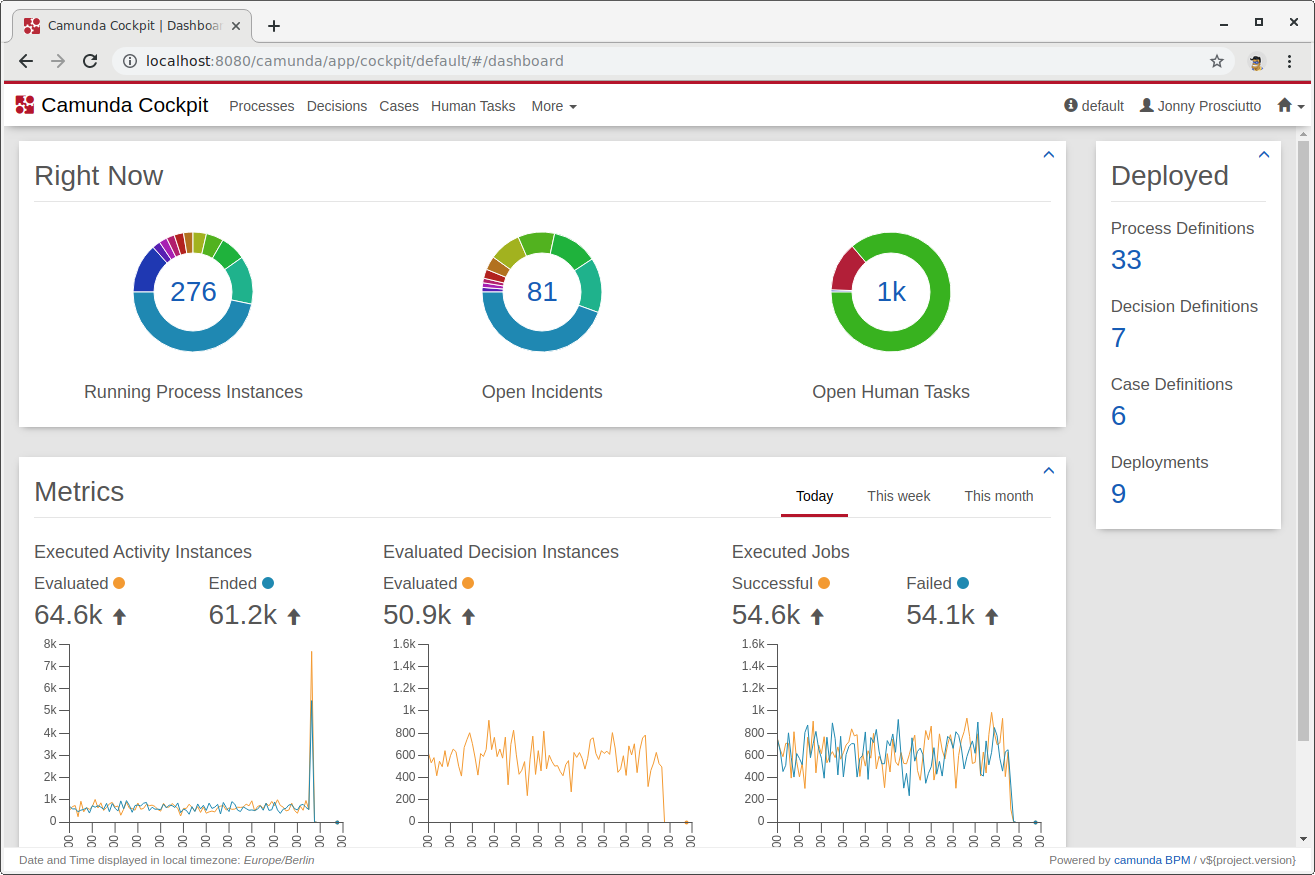This screenshot has width=1315, height=875.
Task: Switch metrics to This month
Action: [999, 496]
